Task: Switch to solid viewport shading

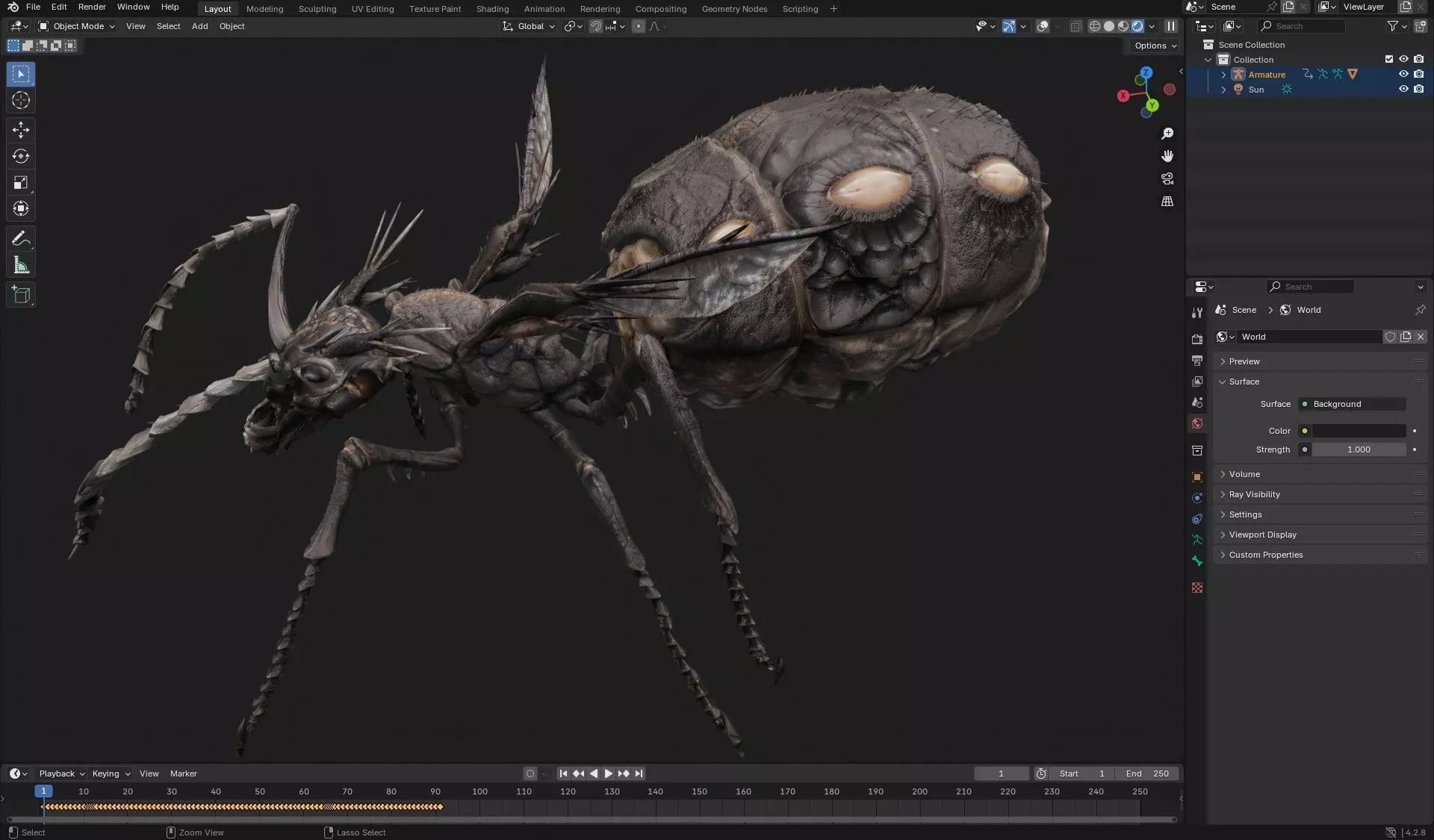Action: pyautogui.click(x=1109, y=26)
